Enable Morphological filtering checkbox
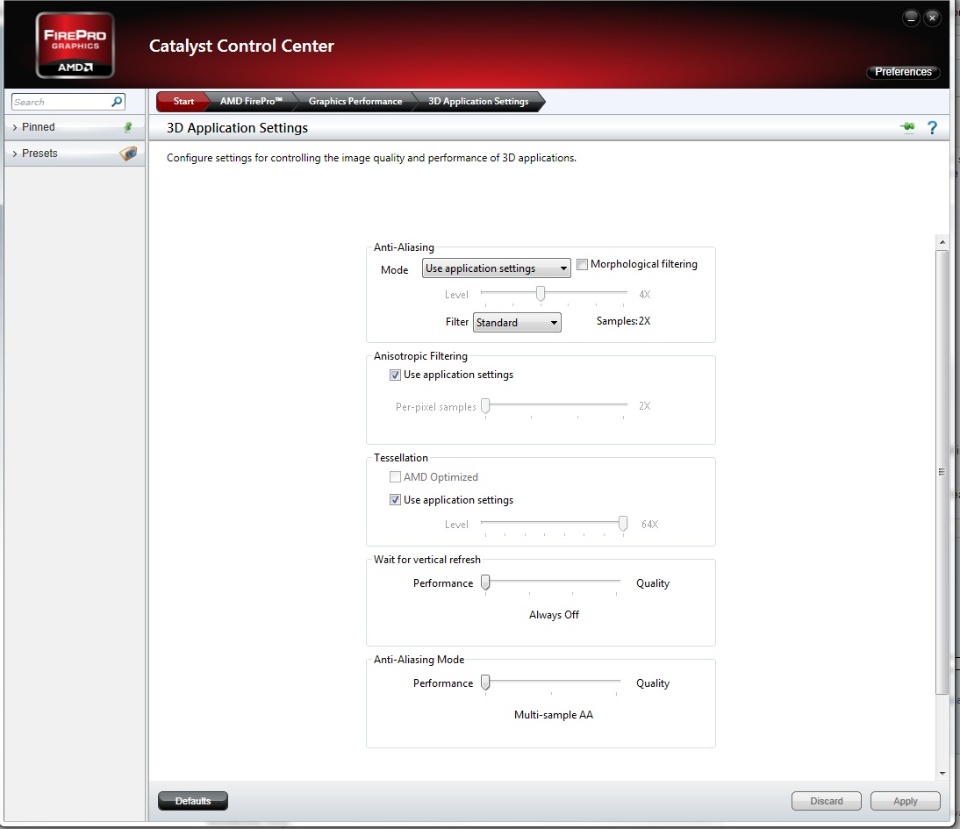 [582, 264]
